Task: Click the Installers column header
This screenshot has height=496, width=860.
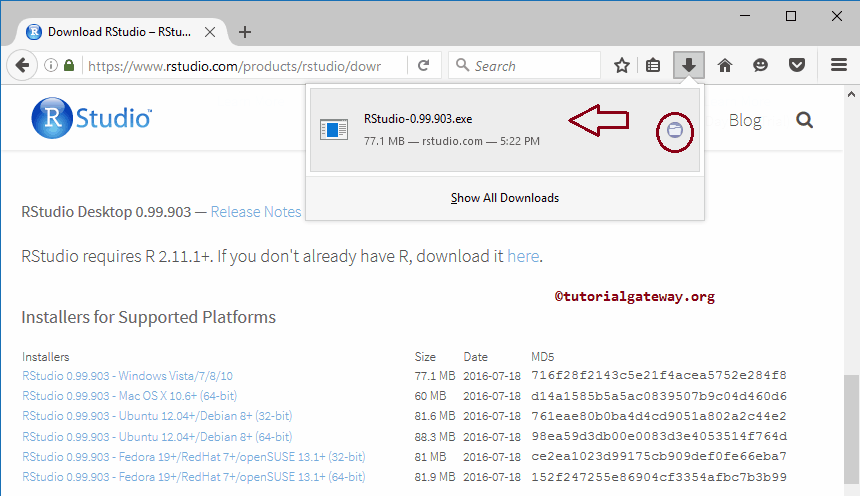Action: [46, 357]
